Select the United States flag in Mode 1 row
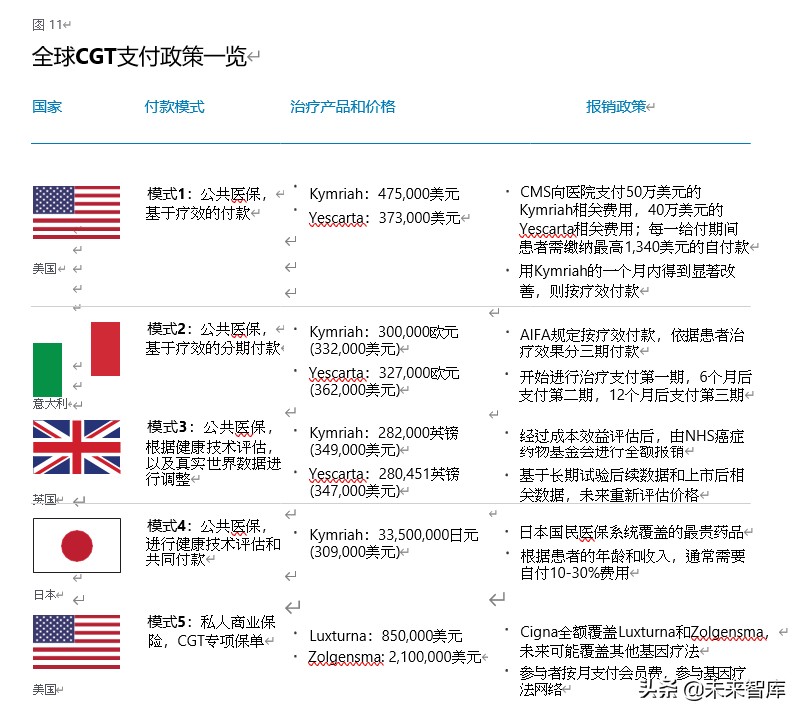 tap(77, 211)
